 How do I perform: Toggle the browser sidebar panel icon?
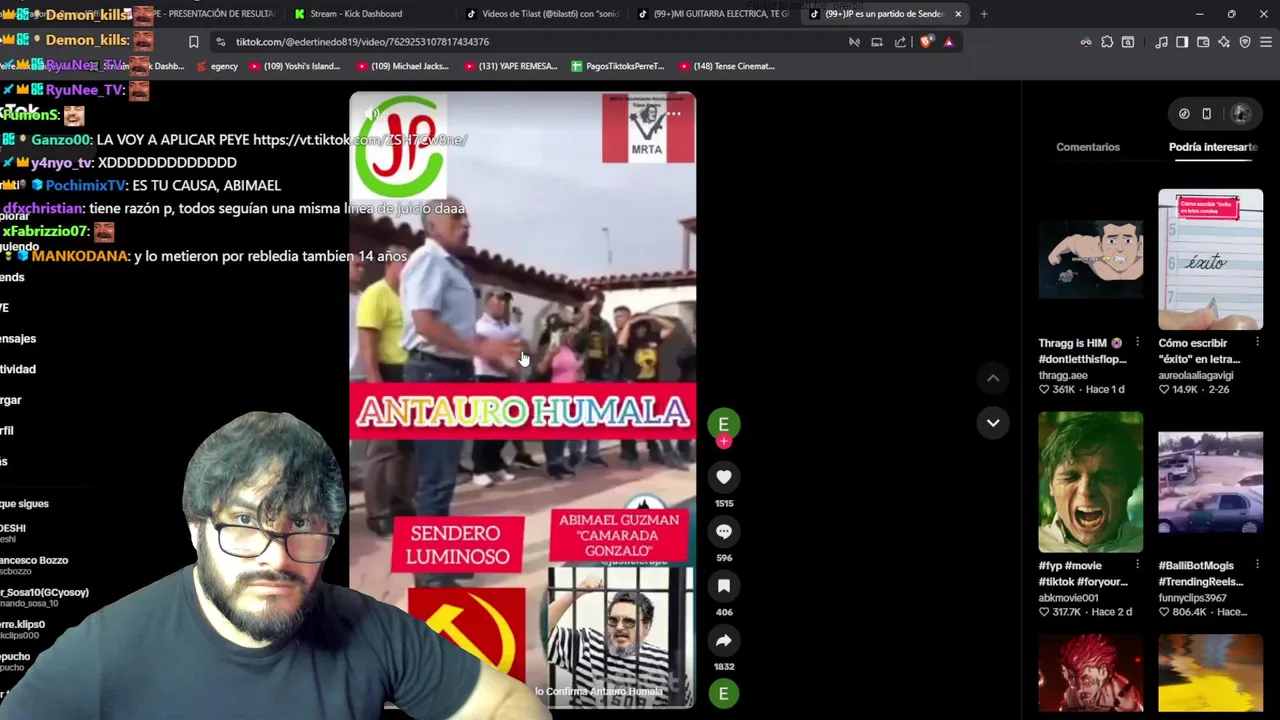(x=1182, y=42)
